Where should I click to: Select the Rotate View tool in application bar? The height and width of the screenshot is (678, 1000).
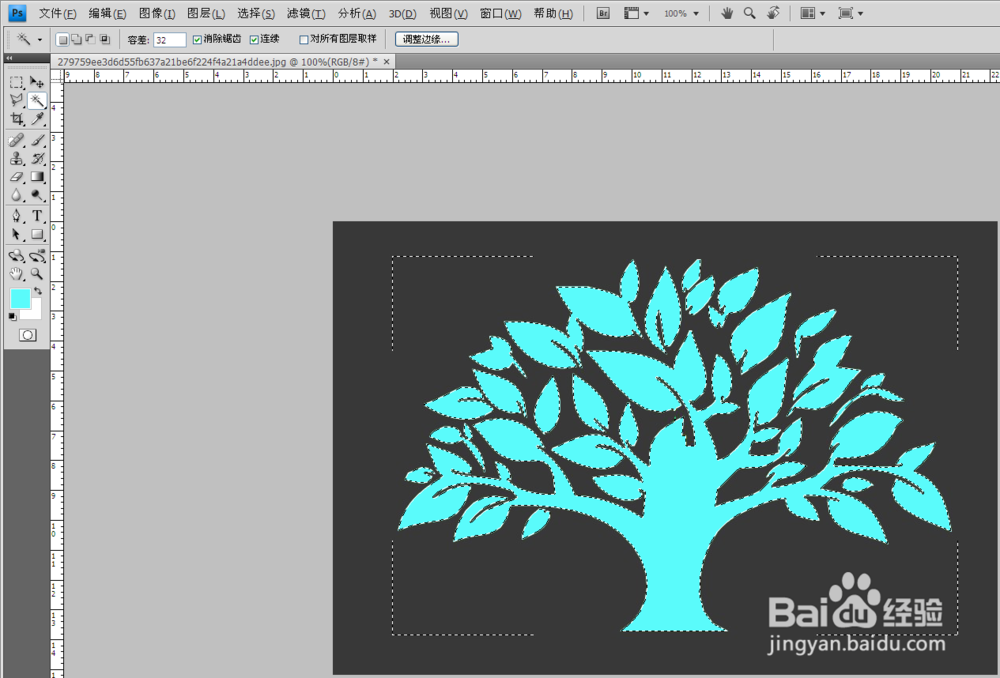pyautogui.click(x=773, y=13)
